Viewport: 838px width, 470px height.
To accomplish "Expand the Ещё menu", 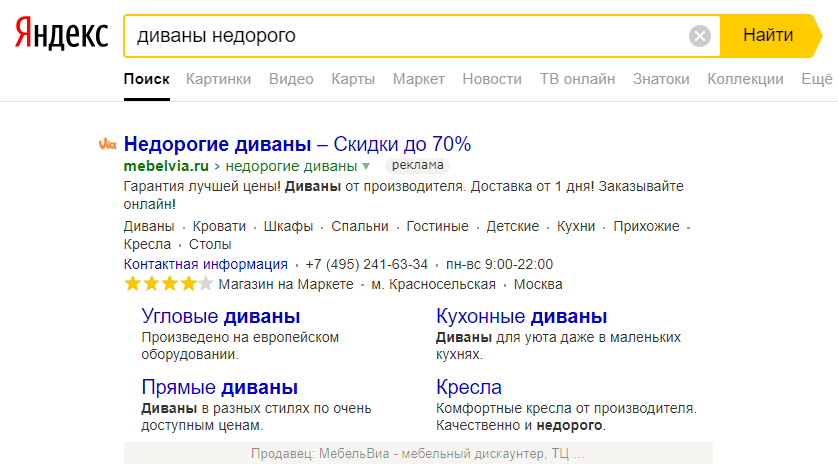I will click(x=817, y=79).
